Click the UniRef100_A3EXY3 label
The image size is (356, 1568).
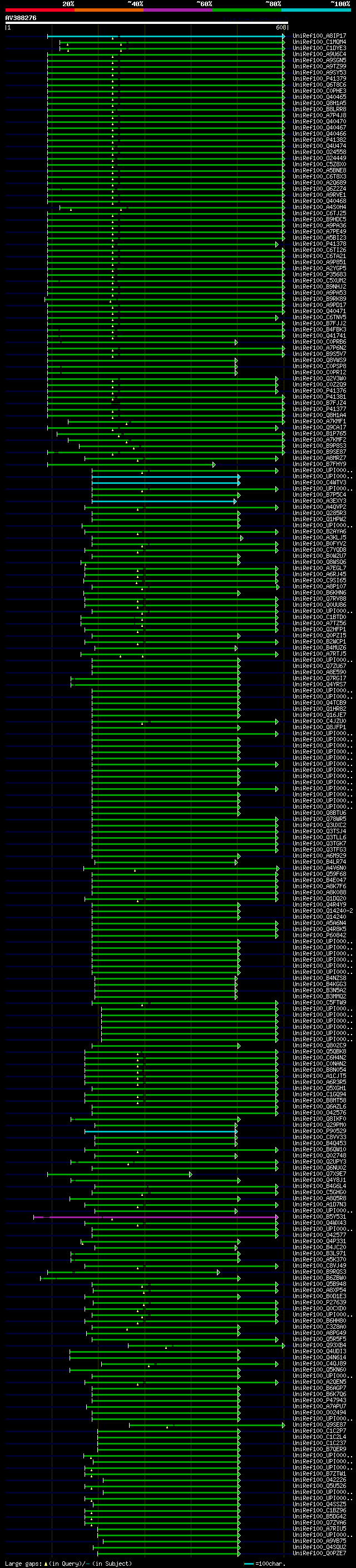tap(319, 501)
